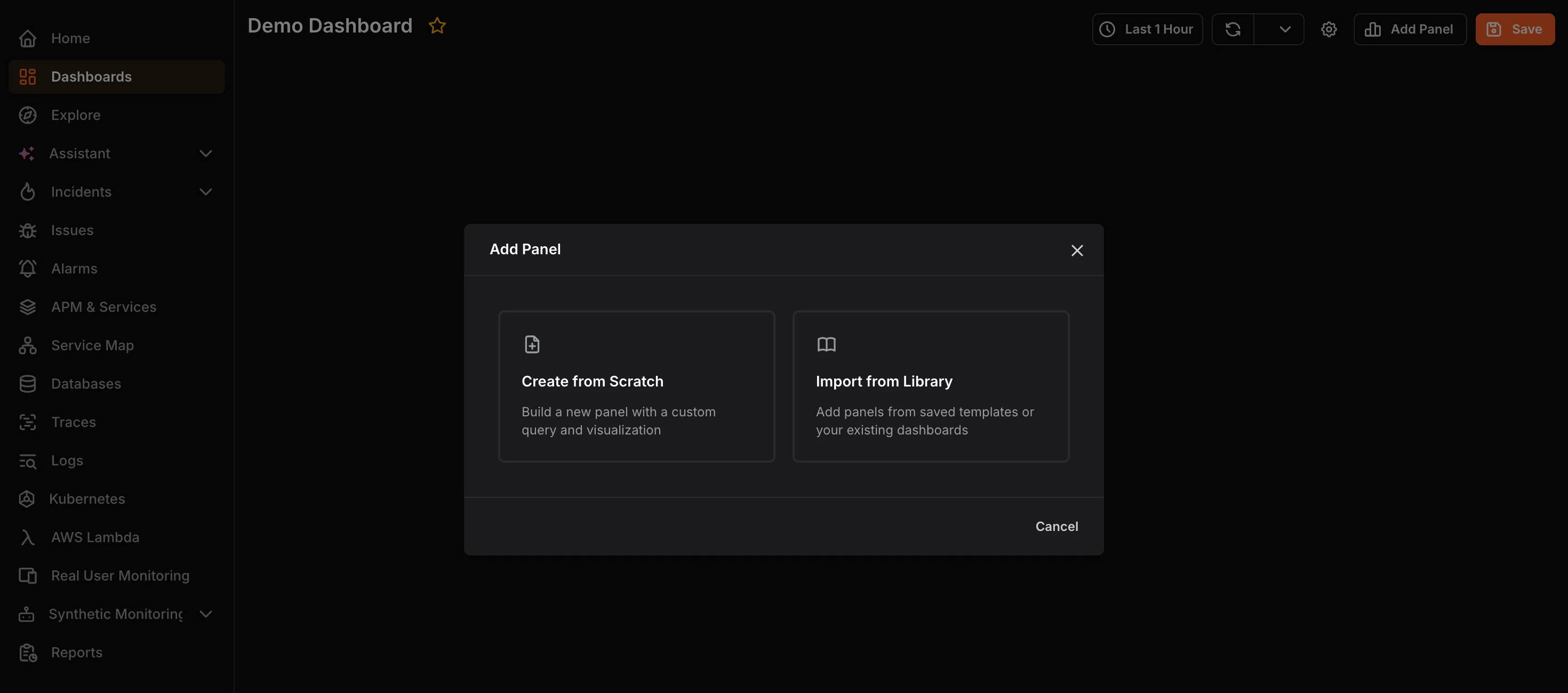This screenshot has height=693, width=1568.
Task: Open the Kubernetes sidebar icon
Action: (27, 499)
